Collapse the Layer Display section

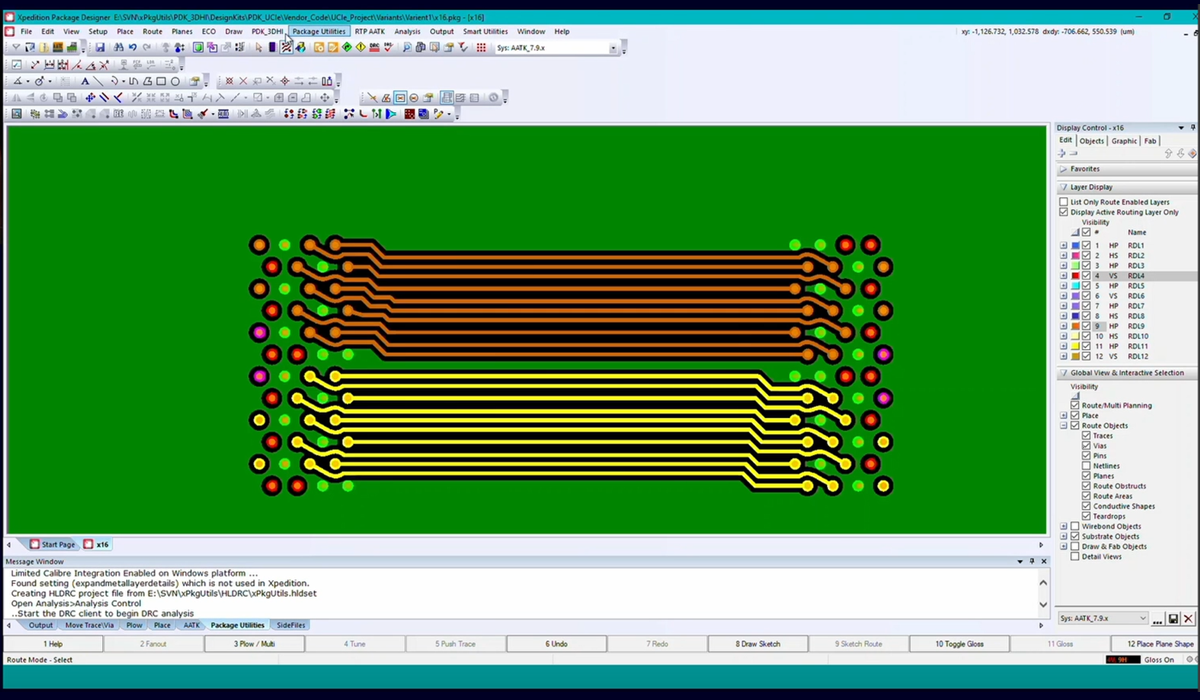click(x=1064, y=187)
